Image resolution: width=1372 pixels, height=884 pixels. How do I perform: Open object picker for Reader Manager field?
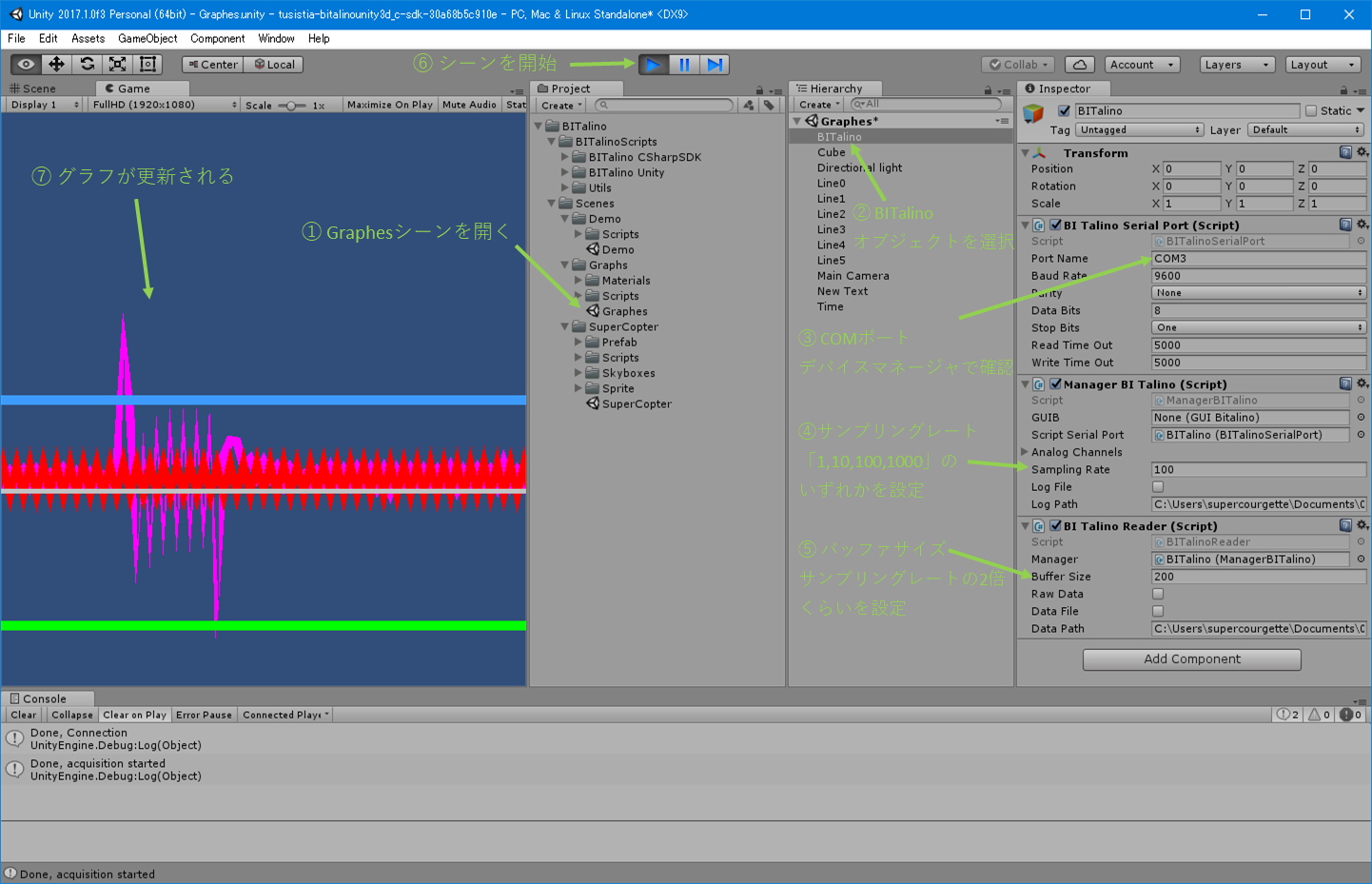1361,560
